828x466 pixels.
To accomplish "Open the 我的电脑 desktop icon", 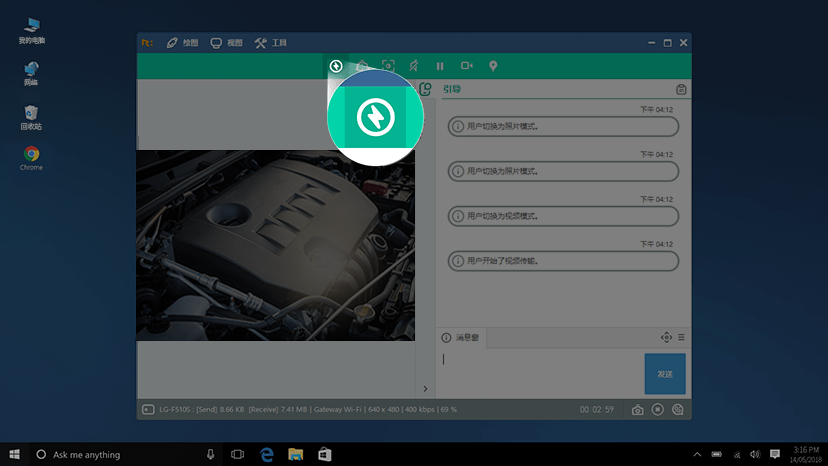I will click(x=32, y=31).
